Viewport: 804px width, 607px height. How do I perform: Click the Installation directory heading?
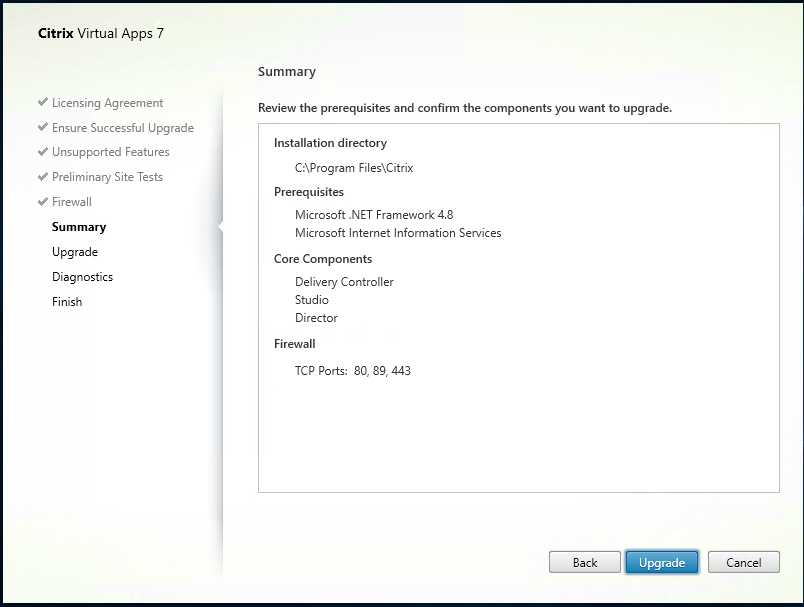point(330,143)
